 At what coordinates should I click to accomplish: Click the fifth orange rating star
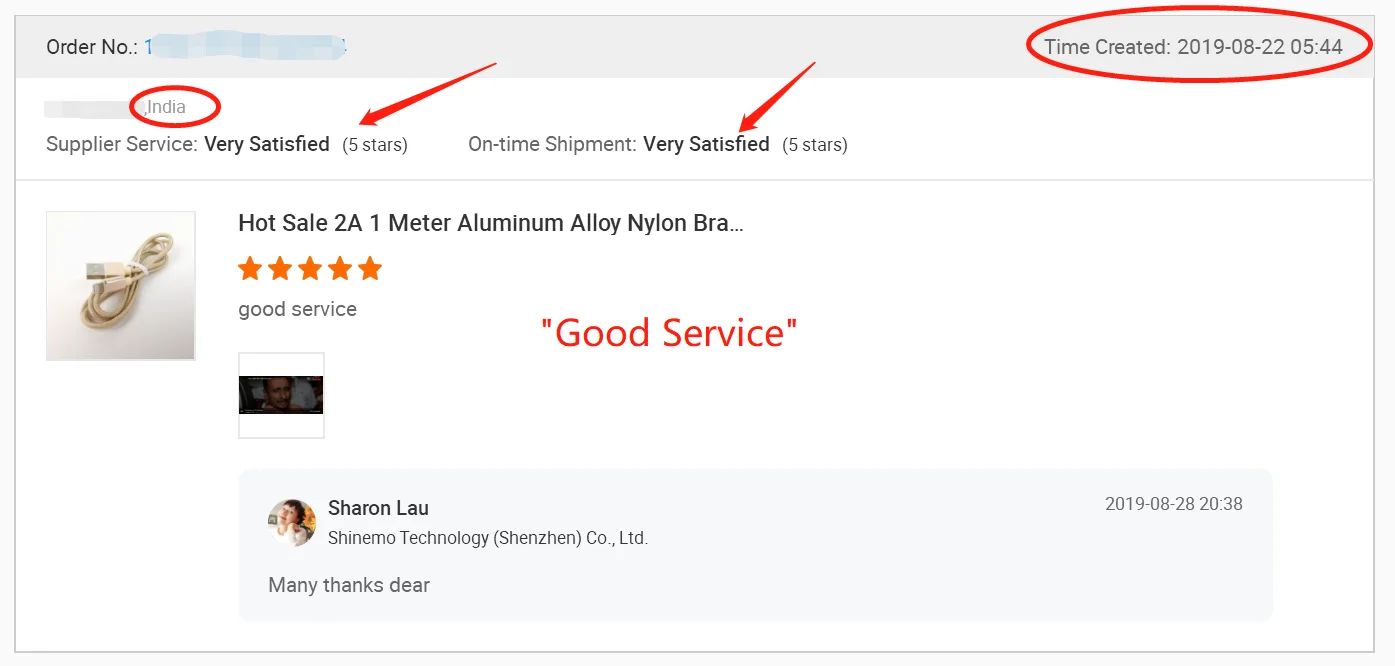[370, 268]
